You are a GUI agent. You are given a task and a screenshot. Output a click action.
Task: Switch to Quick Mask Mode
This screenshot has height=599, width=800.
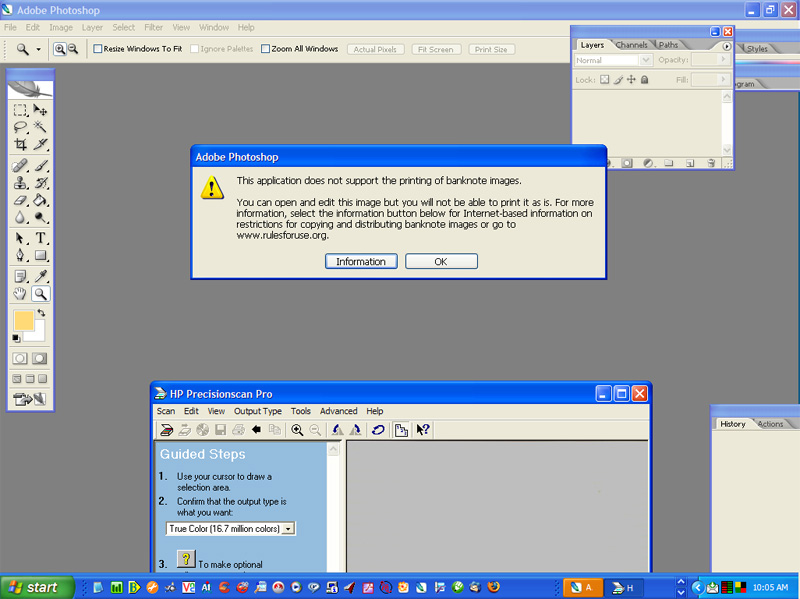pos(40,358)
